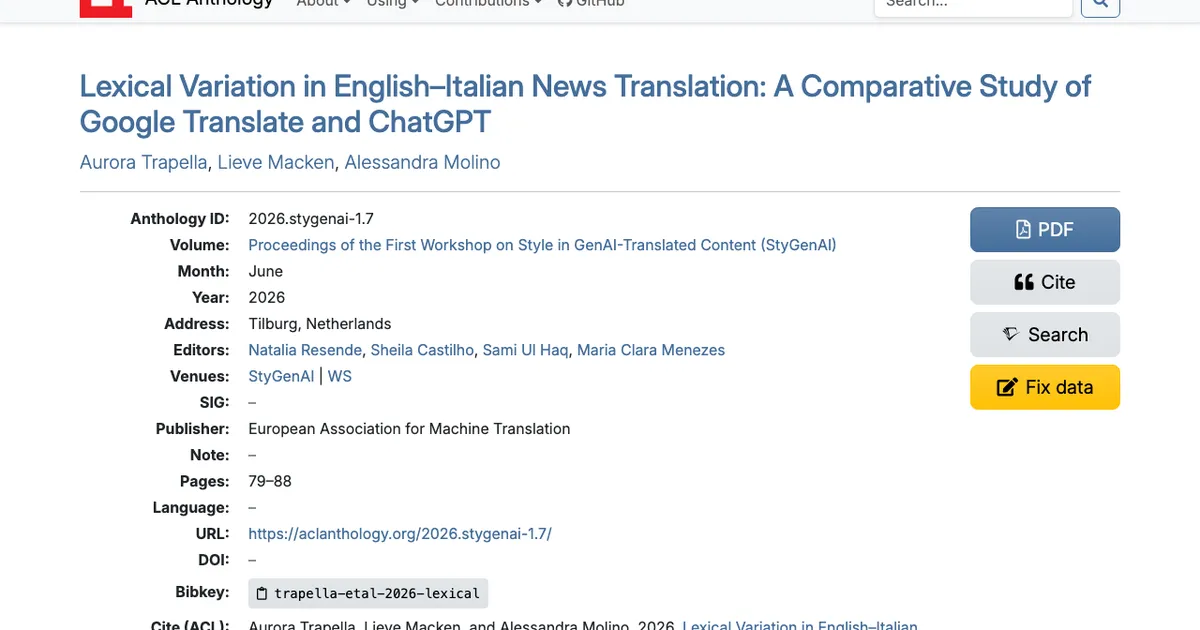Open the WS venue link

point(340,376)
